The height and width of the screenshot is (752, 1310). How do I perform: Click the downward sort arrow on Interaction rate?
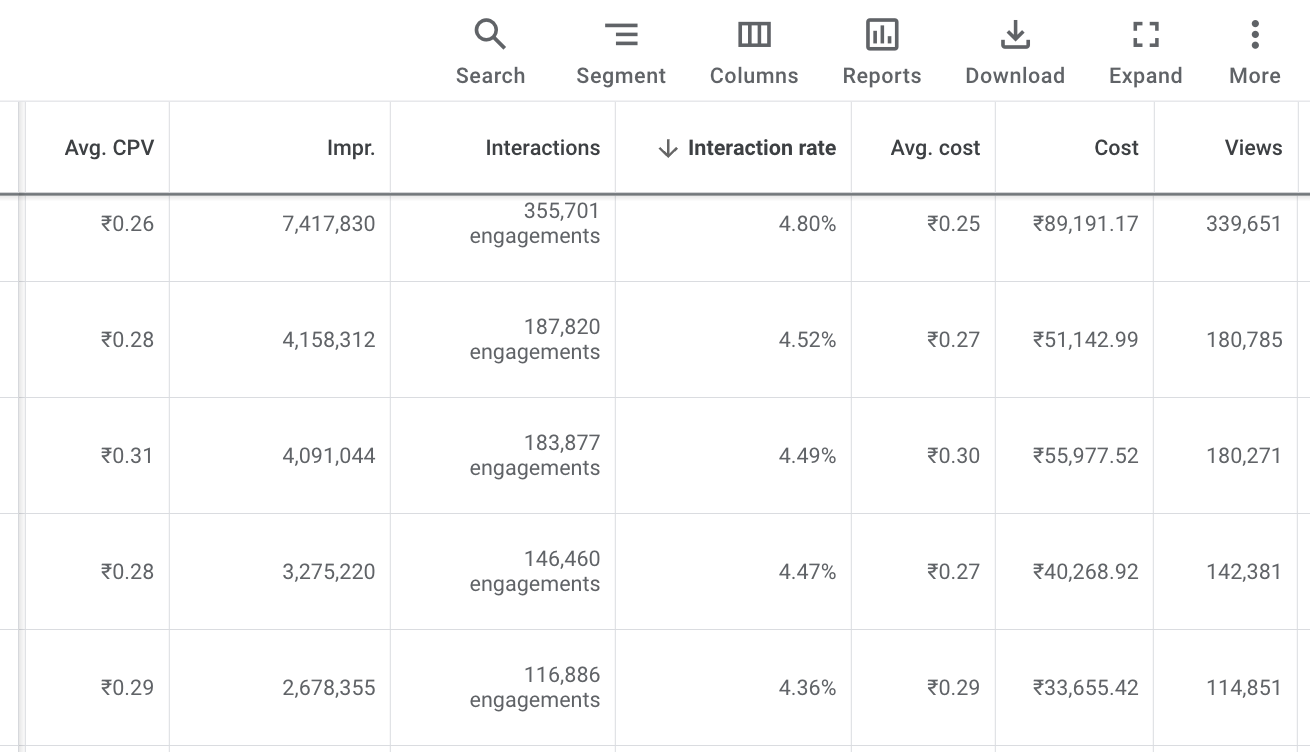pyautogui.click(x=667, y=148)
